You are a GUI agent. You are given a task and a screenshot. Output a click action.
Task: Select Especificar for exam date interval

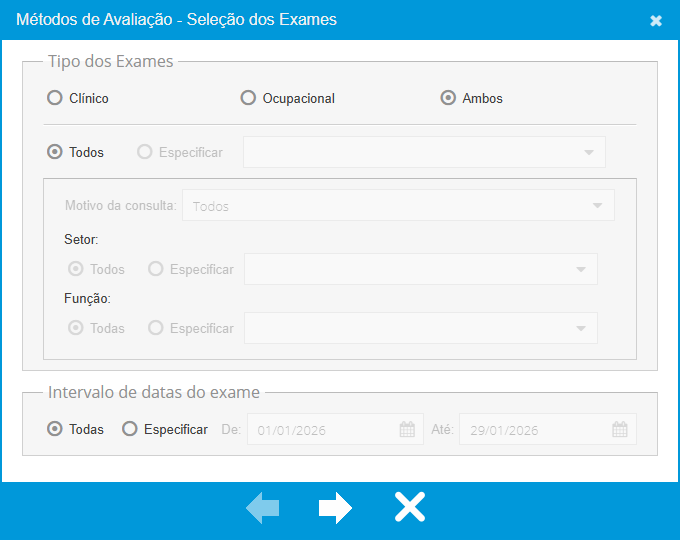130,429
